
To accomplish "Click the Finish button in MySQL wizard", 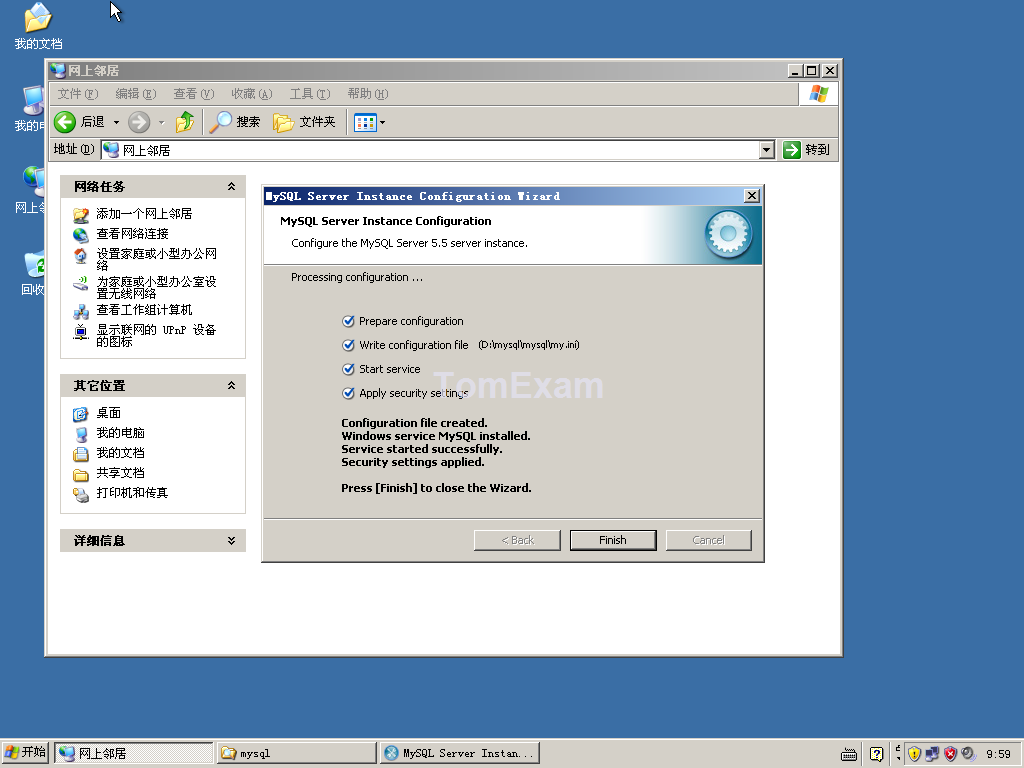I will [x=613, y=540].
